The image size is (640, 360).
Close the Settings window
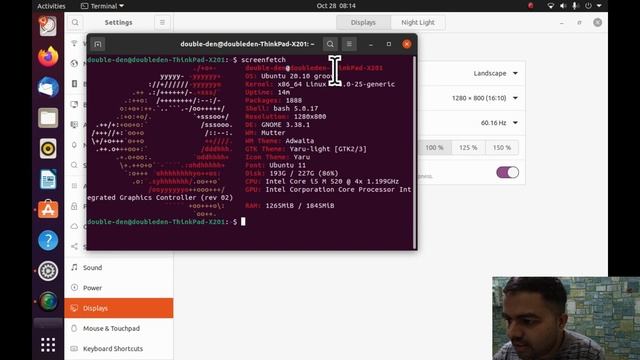pos(598,22)
